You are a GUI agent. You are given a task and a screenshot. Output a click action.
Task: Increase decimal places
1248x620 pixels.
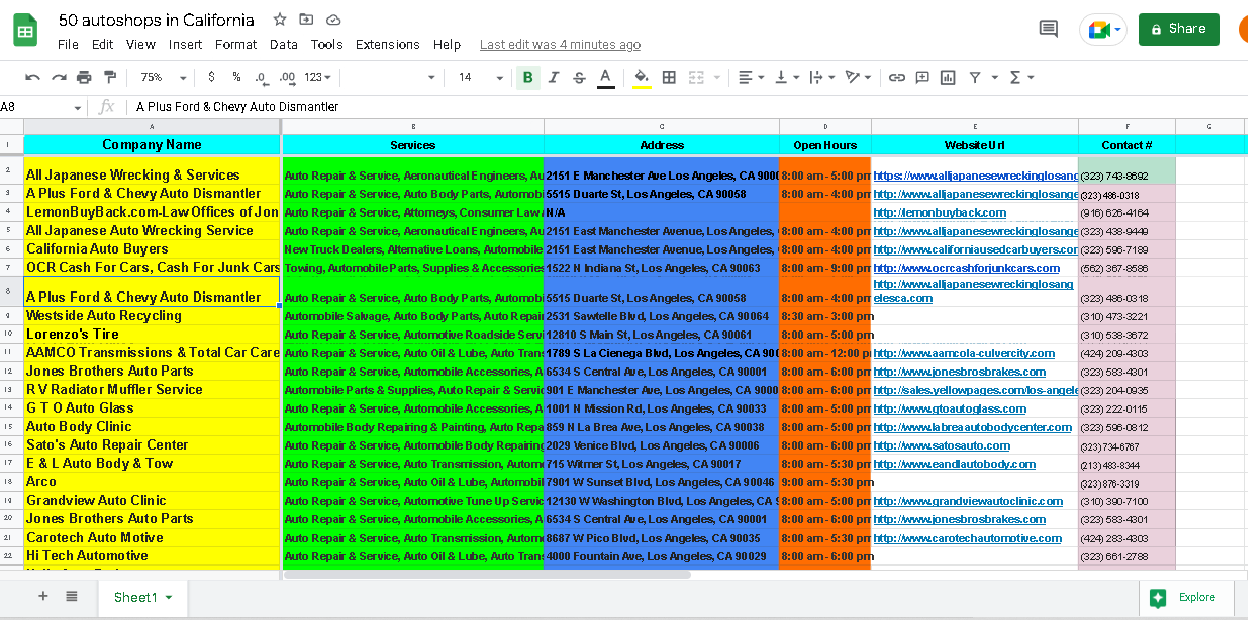[287, 77]
